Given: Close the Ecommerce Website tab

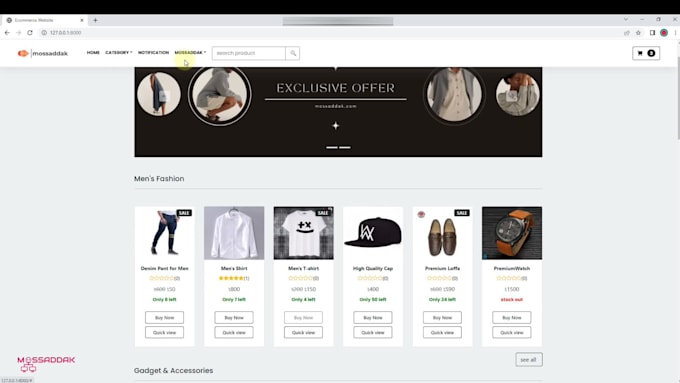Looking at the screenshot, I should 82,20.
